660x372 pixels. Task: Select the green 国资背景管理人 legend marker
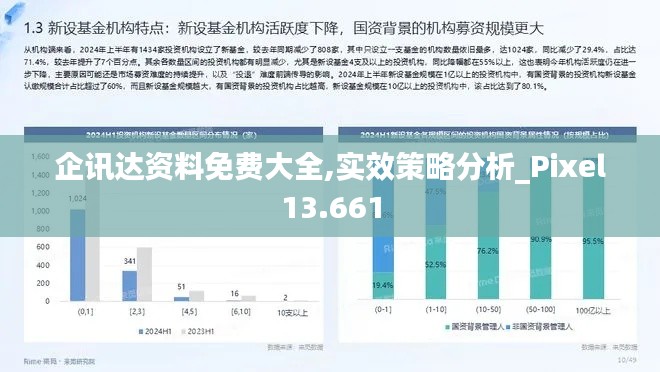(447, 327)
